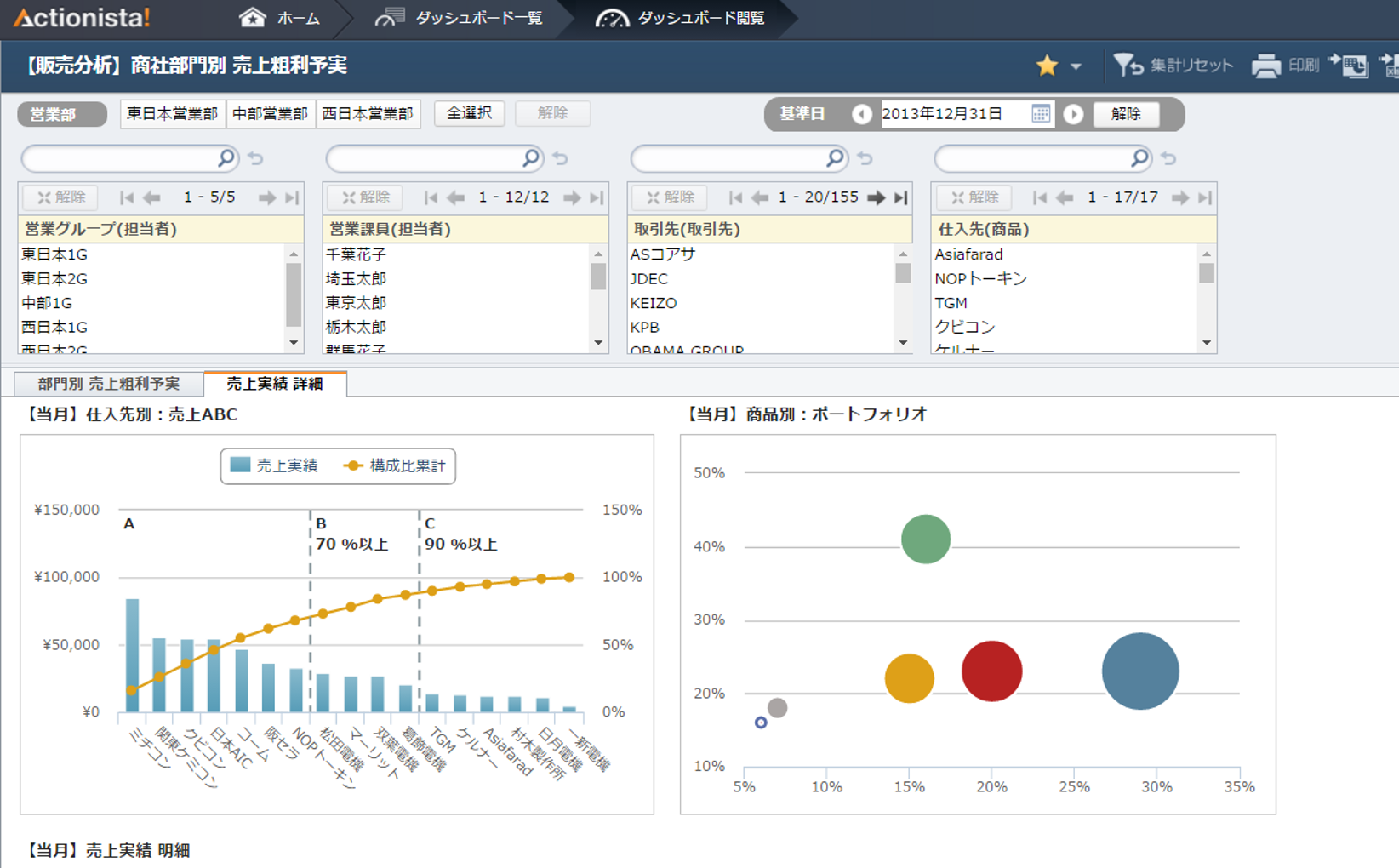
Task: Go to next page in 営業グループ list
Action: coord(267,197)
